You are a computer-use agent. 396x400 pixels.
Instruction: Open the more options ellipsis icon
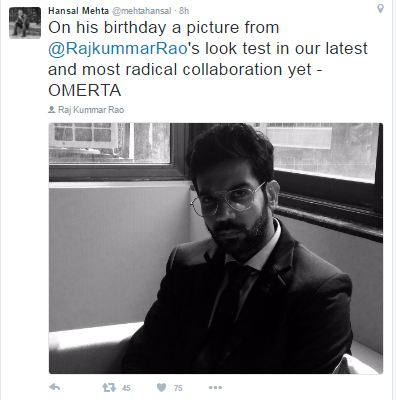(215, 387)
